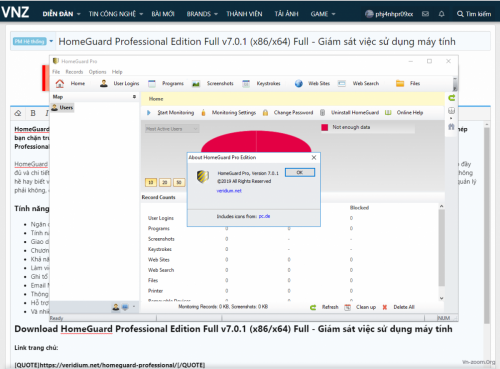Click the Clean up calendar icon
500x369 pixels.
[348, 307]
